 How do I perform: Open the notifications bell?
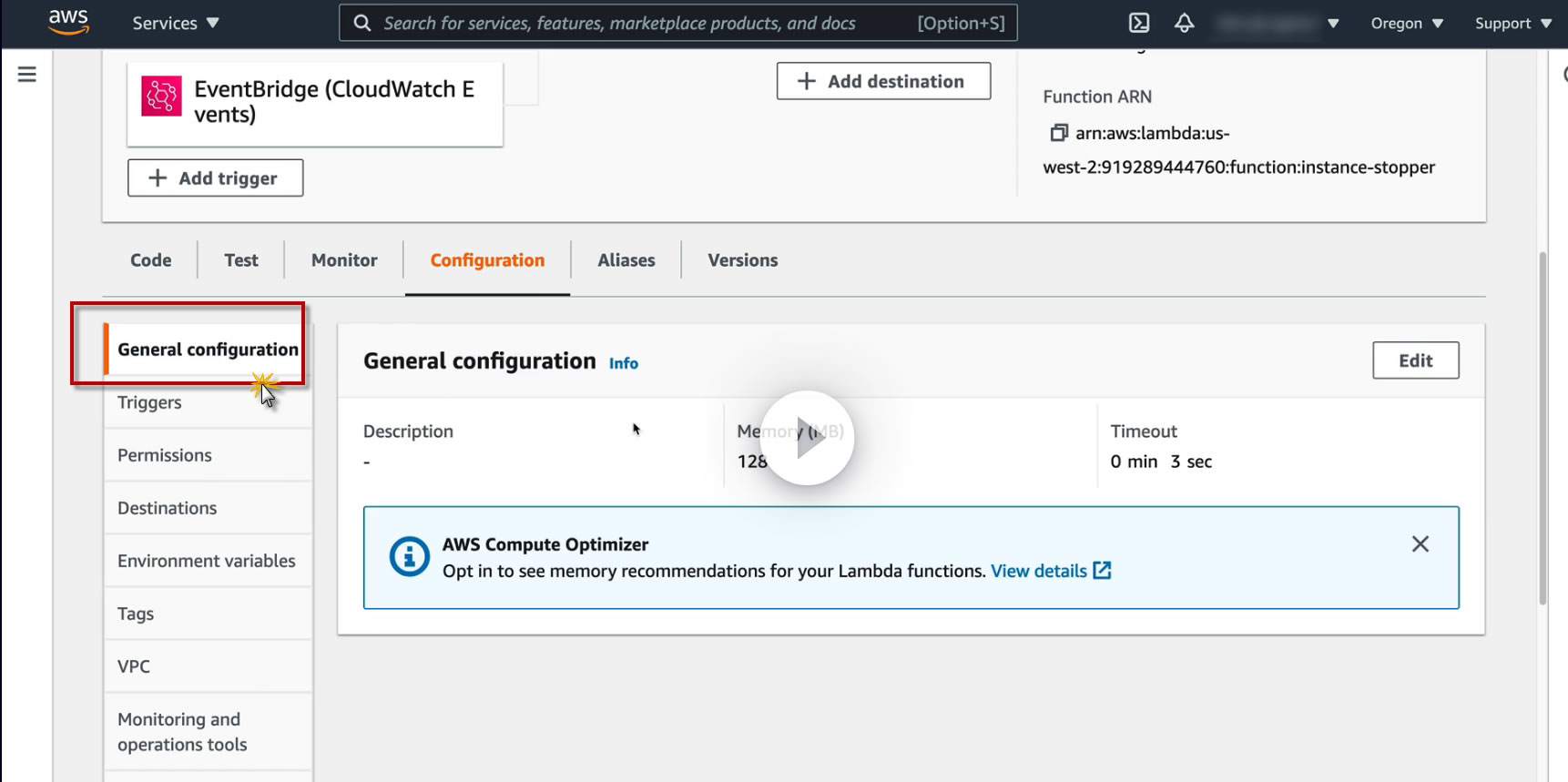tap(1184, 23)
